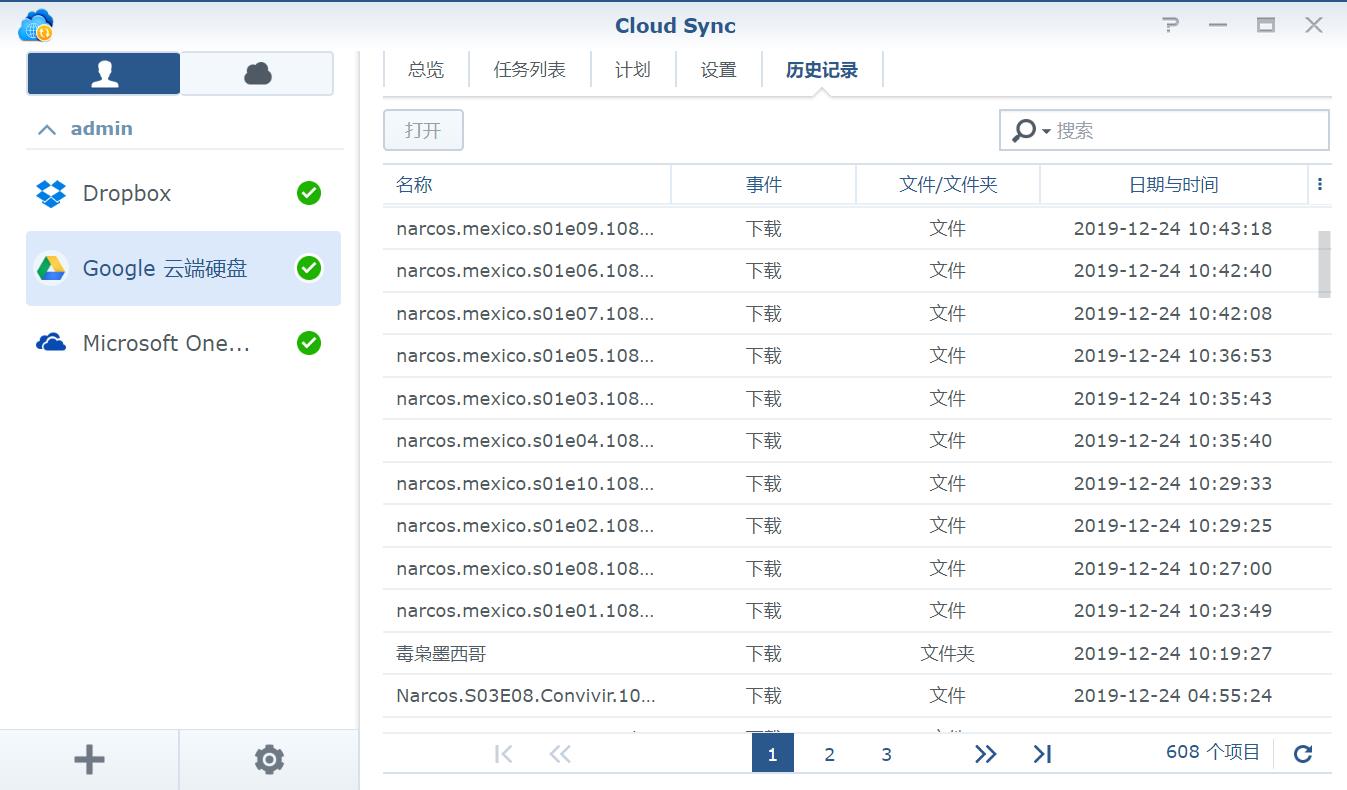The width and height of the screenshot is (1347, 790).
Task: Select the 历史记录 tab
Action: click(x=822, y=70)
